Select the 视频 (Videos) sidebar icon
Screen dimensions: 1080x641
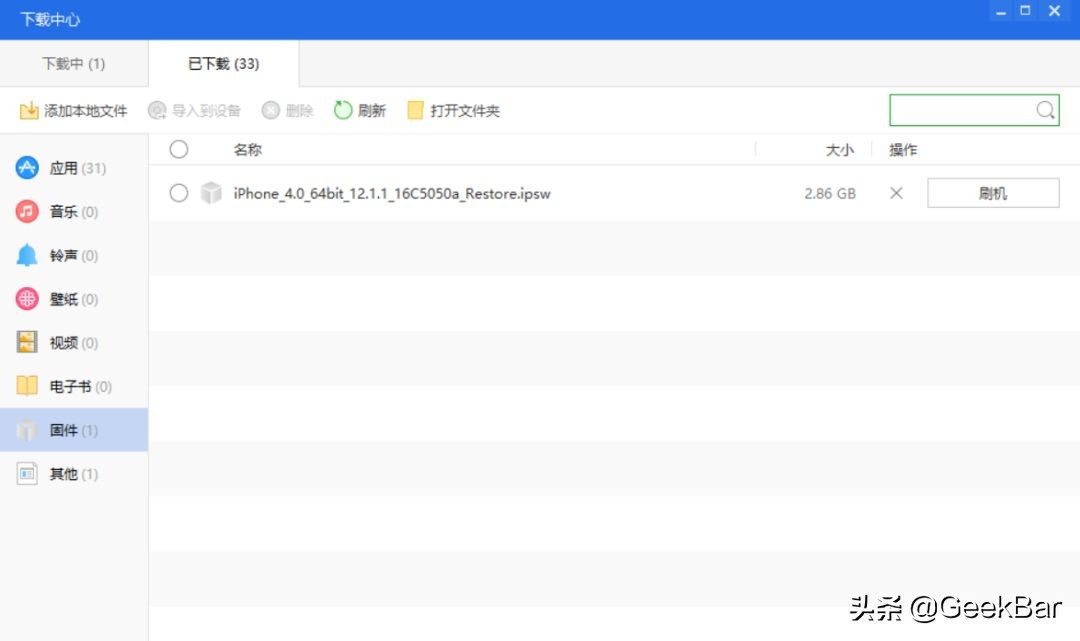tap(27, 342)
